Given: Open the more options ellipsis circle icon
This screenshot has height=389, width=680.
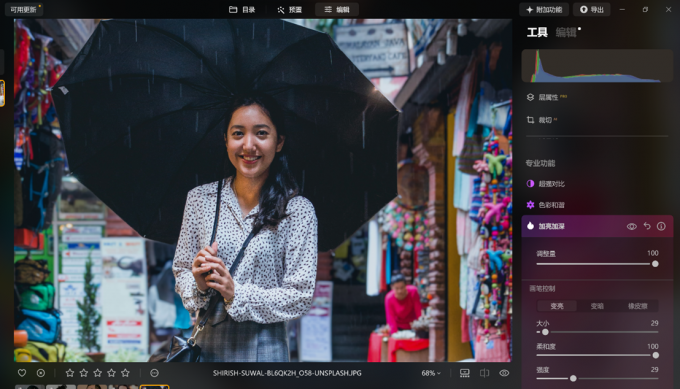Looking at the screenshot, I should 154,373.
